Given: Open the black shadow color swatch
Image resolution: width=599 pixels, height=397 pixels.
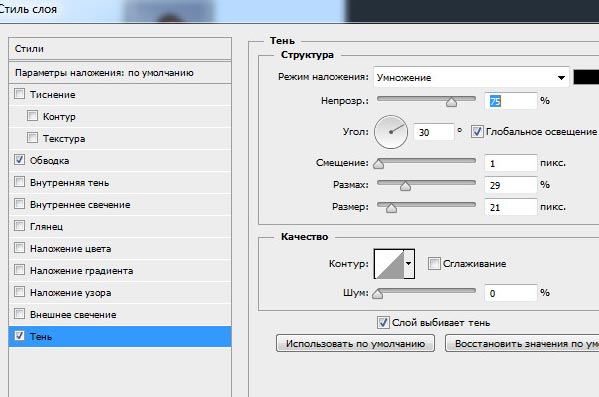Looking at the screenshot, I should [x=586, y=77].
